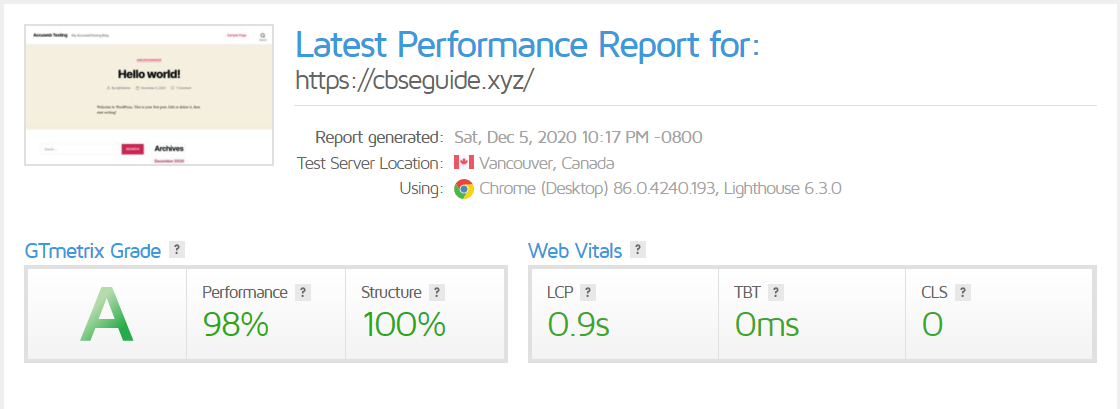Click the help icon beside GTmetrix Grade
1120x409 pixels.
177,250
